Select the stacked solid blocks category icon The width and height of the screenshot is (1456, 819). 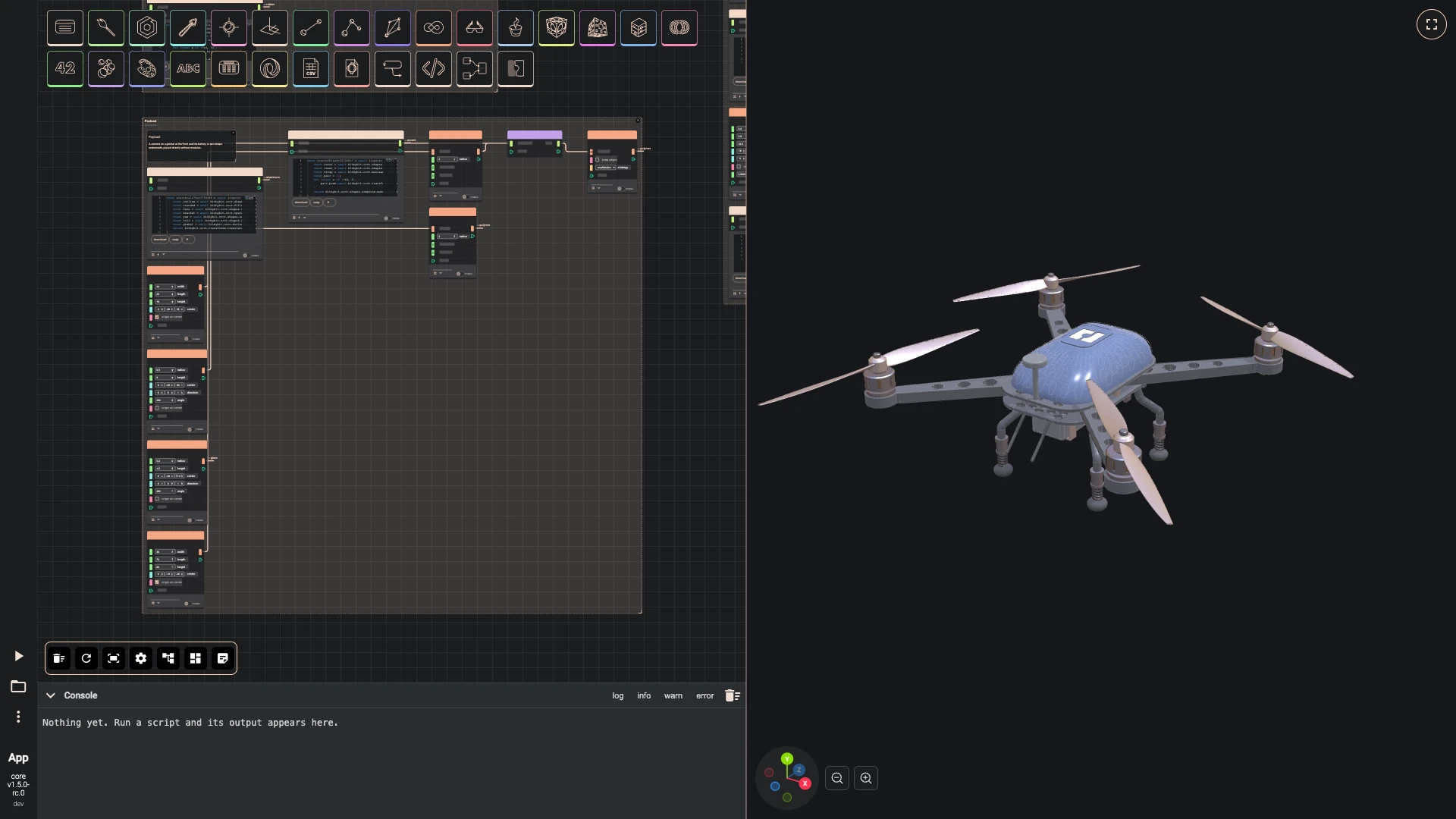coord(639,28)
